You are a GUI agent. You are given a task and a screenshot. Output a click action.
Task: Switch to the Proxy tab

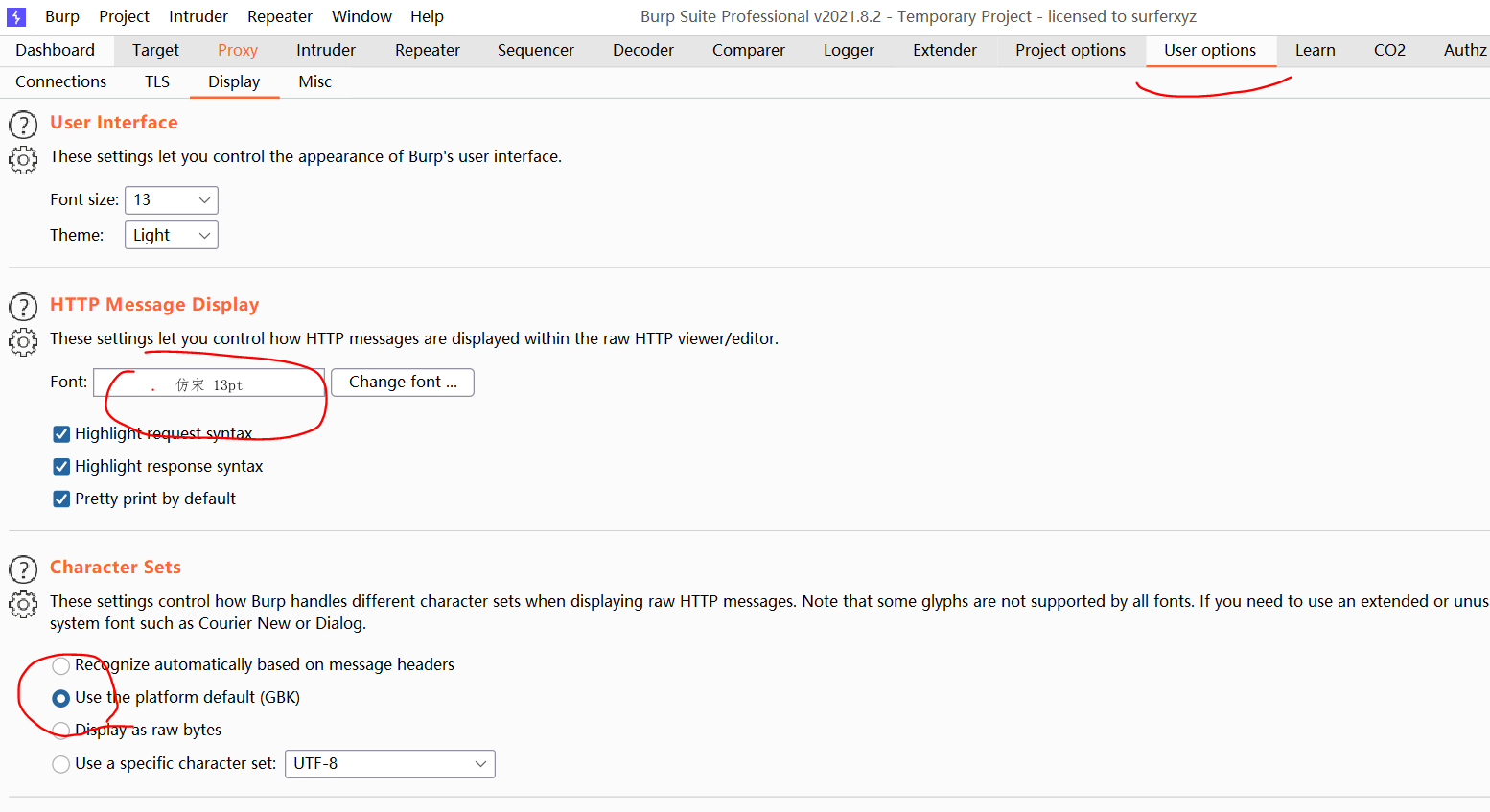tap(238, 50)
